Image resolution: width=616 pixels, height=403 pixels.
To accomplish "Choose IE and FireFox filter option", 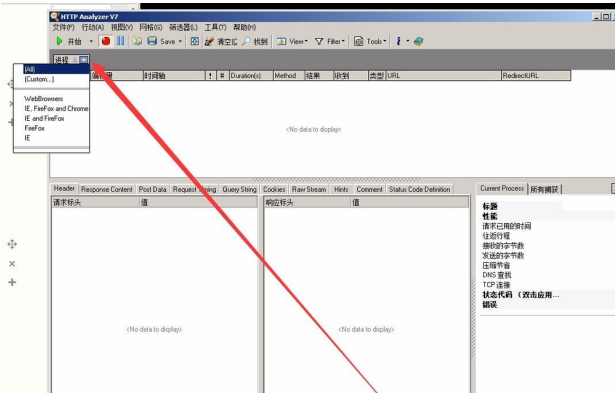I will tap(51, 118).
